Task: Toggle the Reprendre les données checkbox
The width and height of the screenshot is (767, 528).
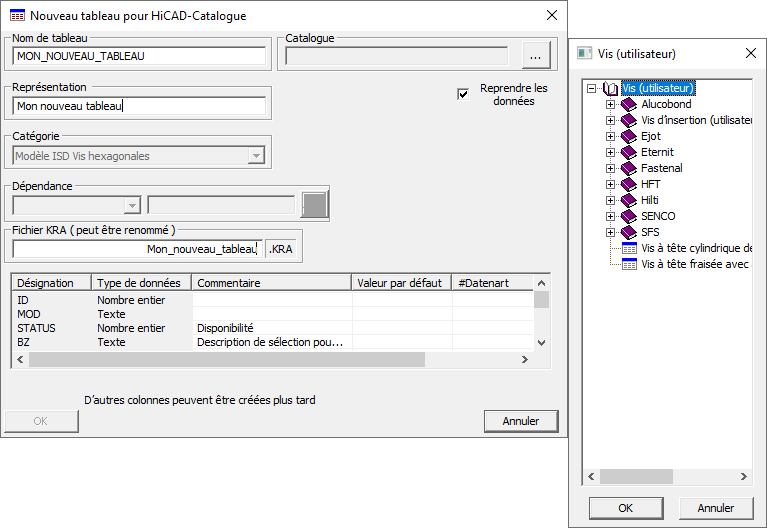Action: (x=463, y=94)
